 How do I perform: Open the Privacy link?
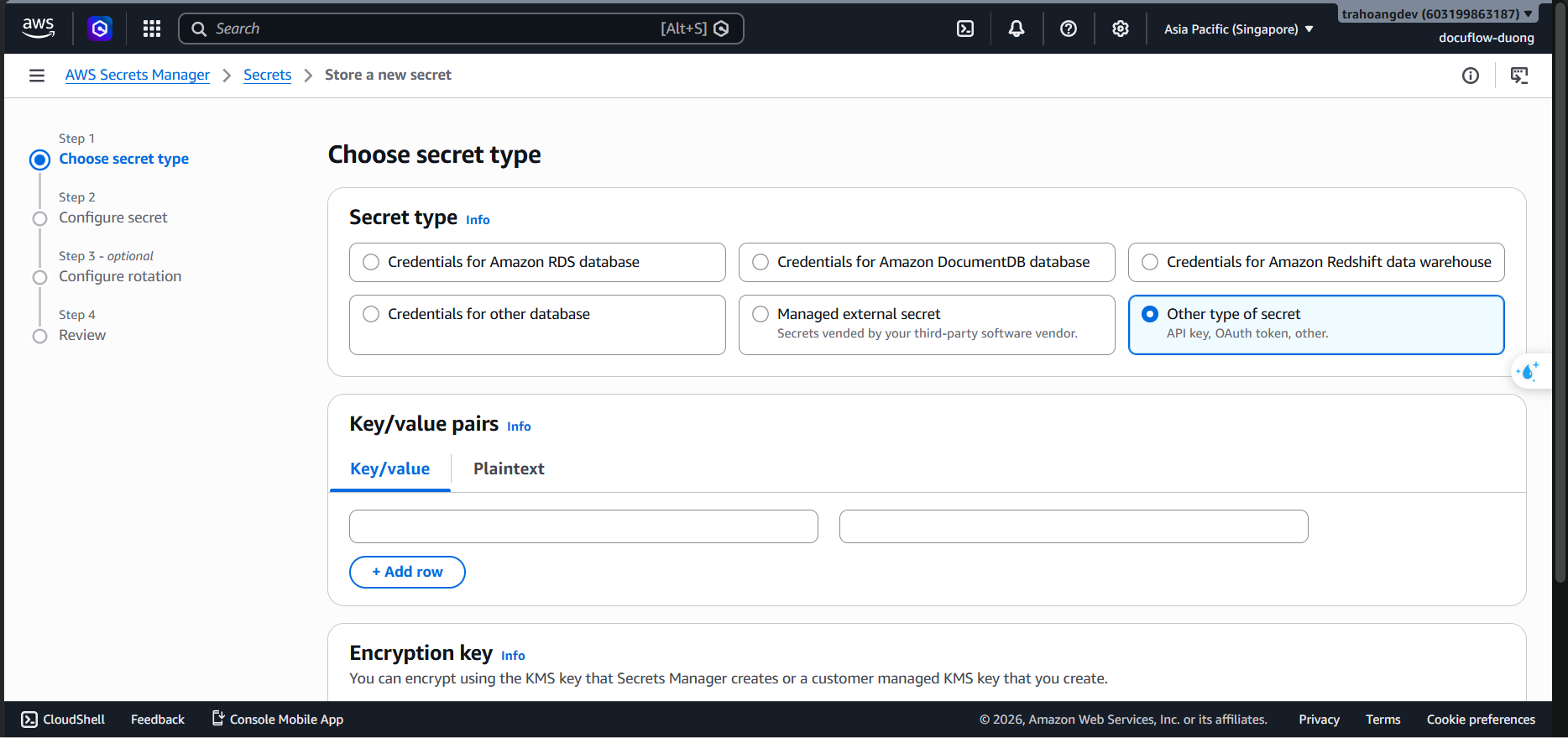pos(1320,720)
